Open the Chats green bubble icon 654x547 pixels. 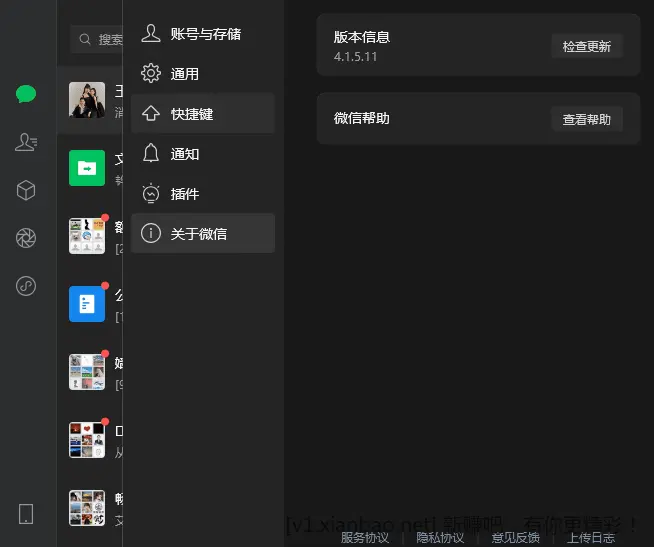pyautogui.click(x=26, y=94)
